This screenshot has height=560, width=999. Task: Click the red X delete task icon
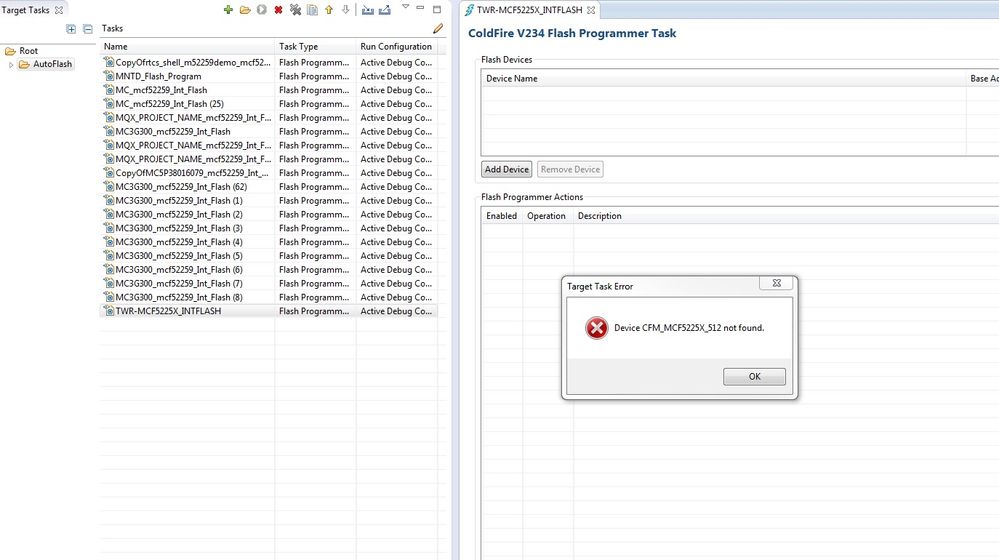click(x=278, y=10)
